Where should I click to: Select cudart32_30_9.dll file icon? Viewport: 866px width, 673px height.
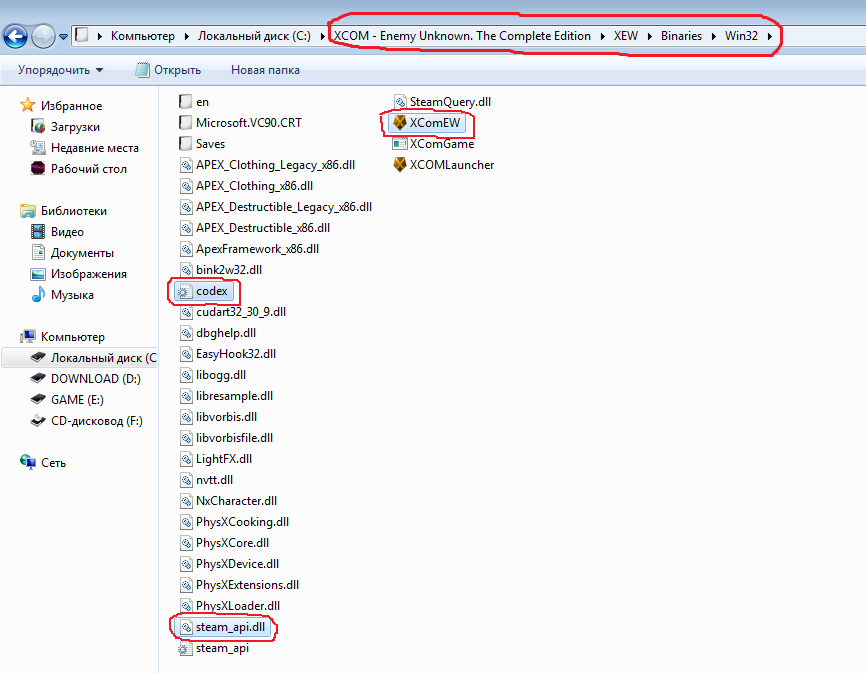[186, 312]
